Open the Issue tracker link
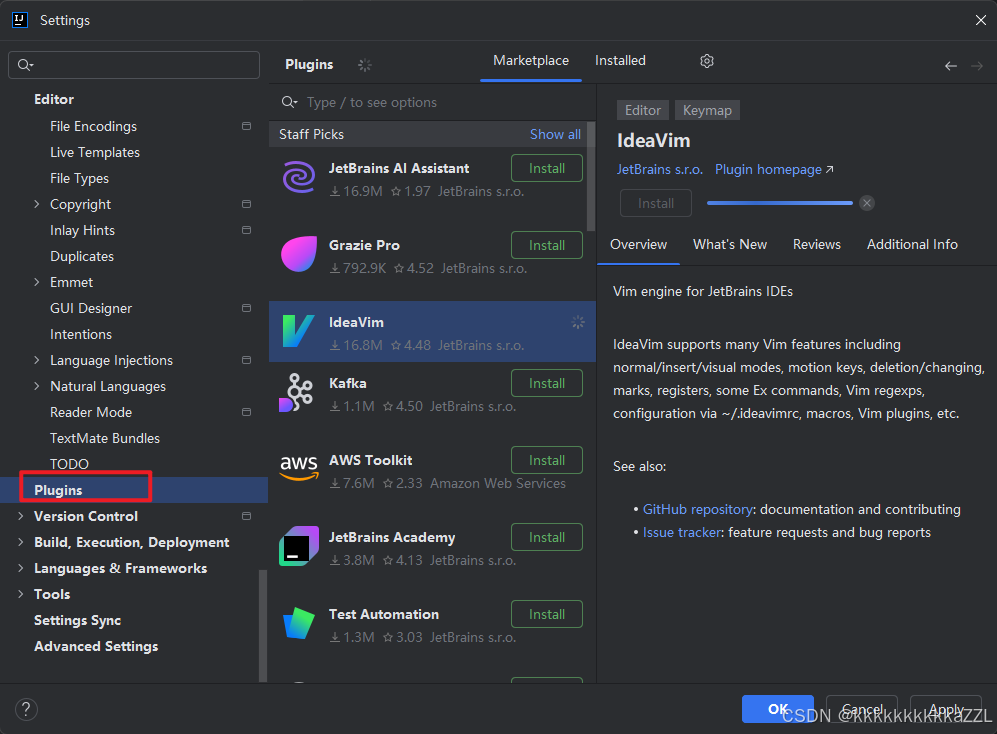This screenshot has width=997, height=734. click(x=682, y=532)
